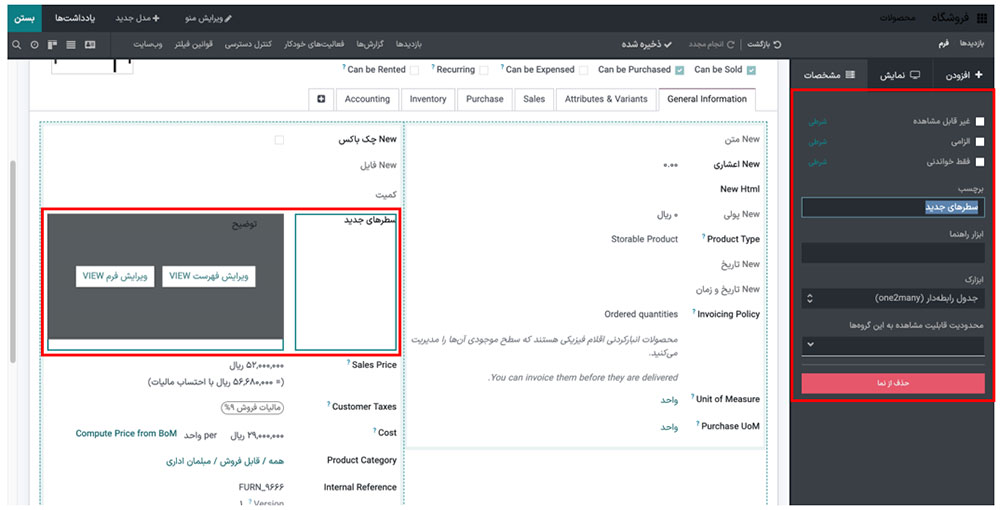The height and width of the screenshot is (510, 1000).
Task: Click the برچسب label input field
Action: pos(893,207)
